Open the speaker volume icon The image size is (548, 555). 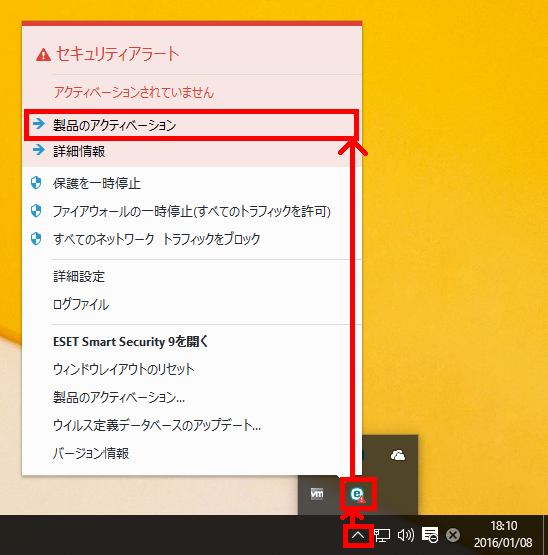(x=406, y=535)
